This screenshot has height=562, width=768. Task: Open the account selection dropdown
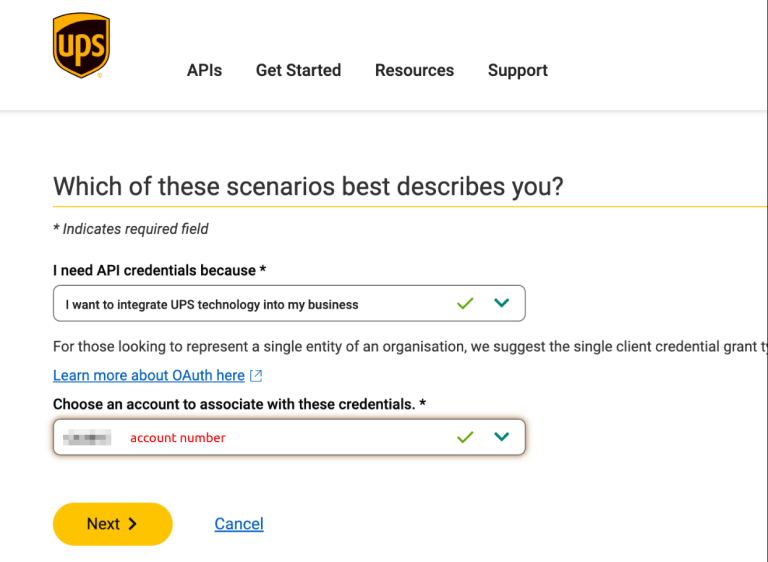[289, 437]
